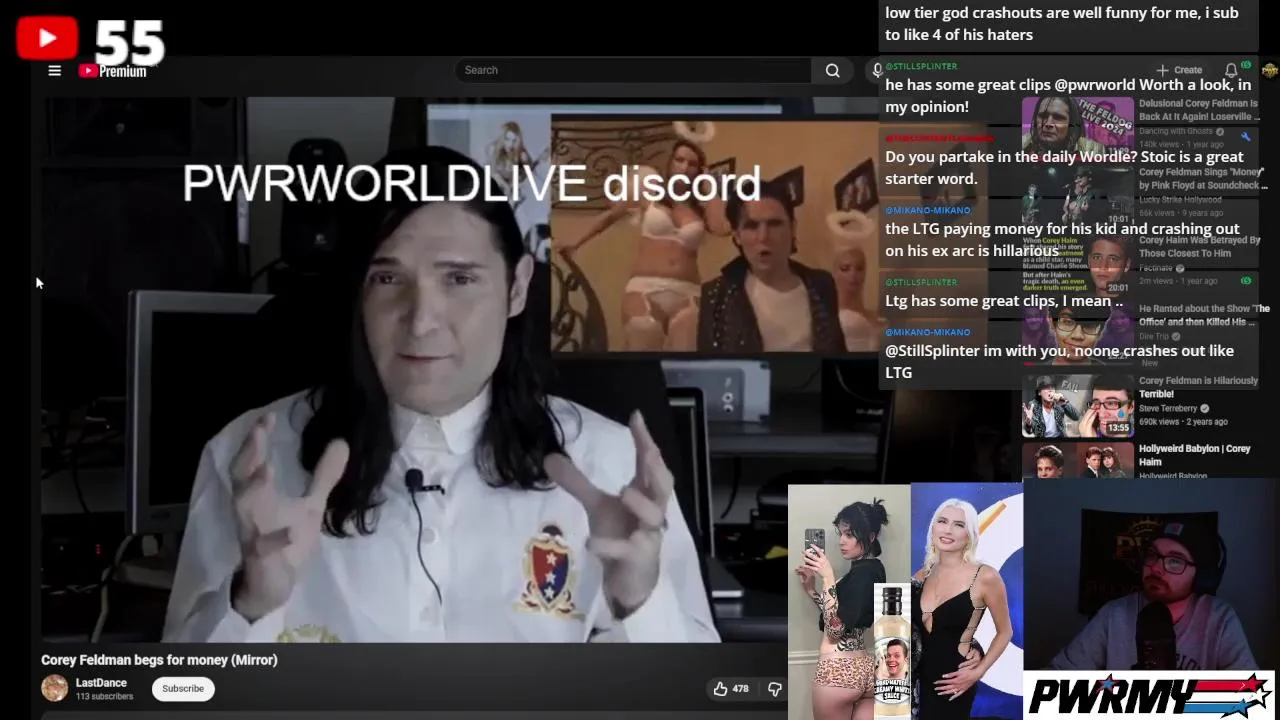Open the "Delusional Corey Feldman Is Back At It Again" title
Screen dimensions: 1280x720
point(1198,110)
